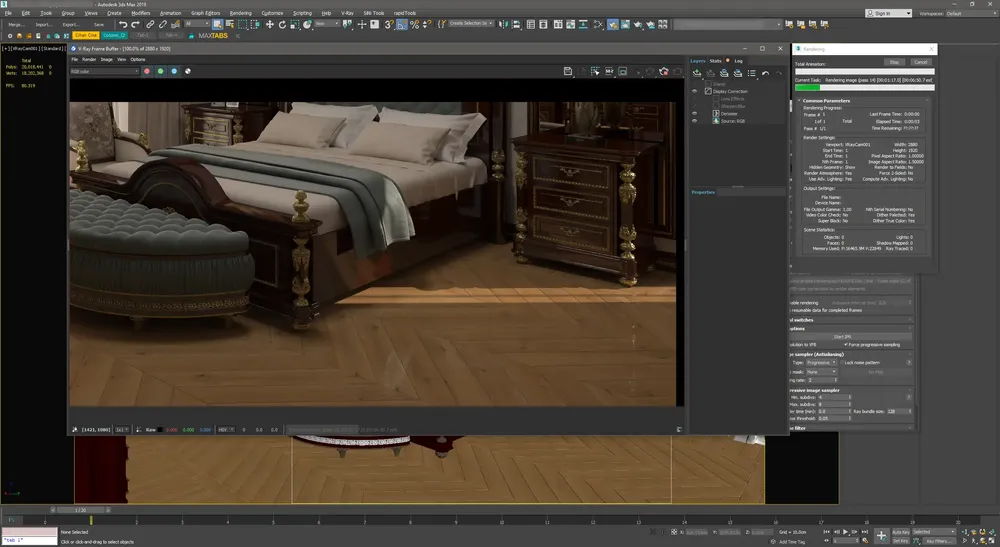Show the green channel in frame buffer
The image size is (1000, 547).
pos(160,71)
